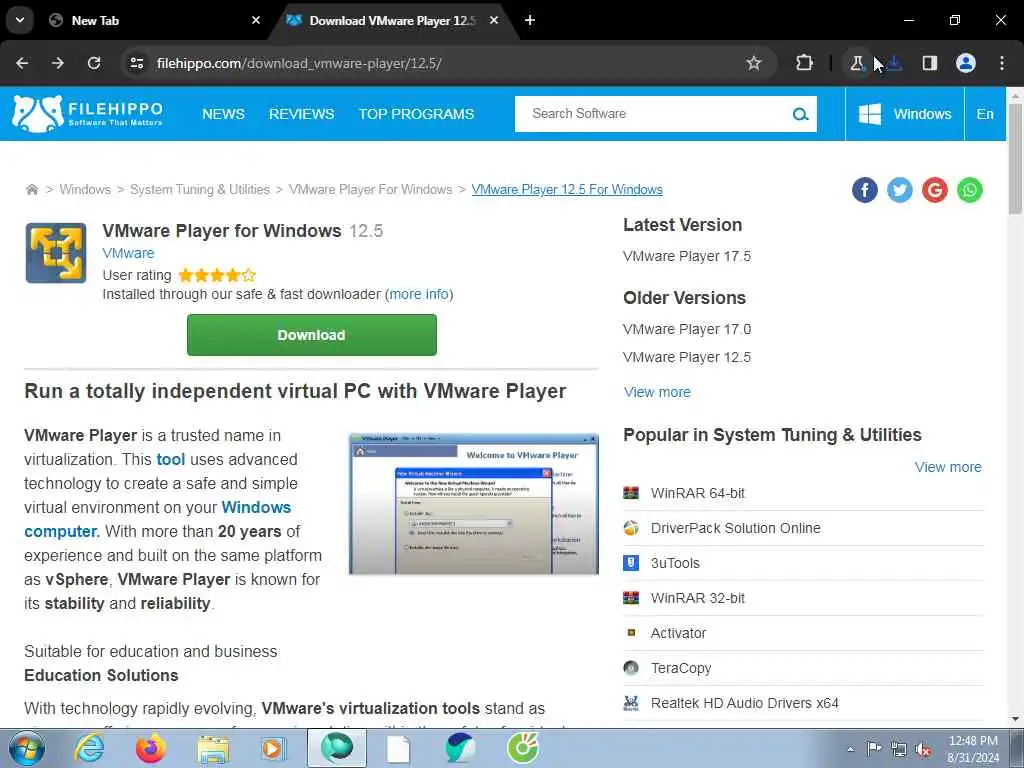This screenshot has height=768, width=1024.
Task: Click View more under Older Versions
Action: [657, 392]
